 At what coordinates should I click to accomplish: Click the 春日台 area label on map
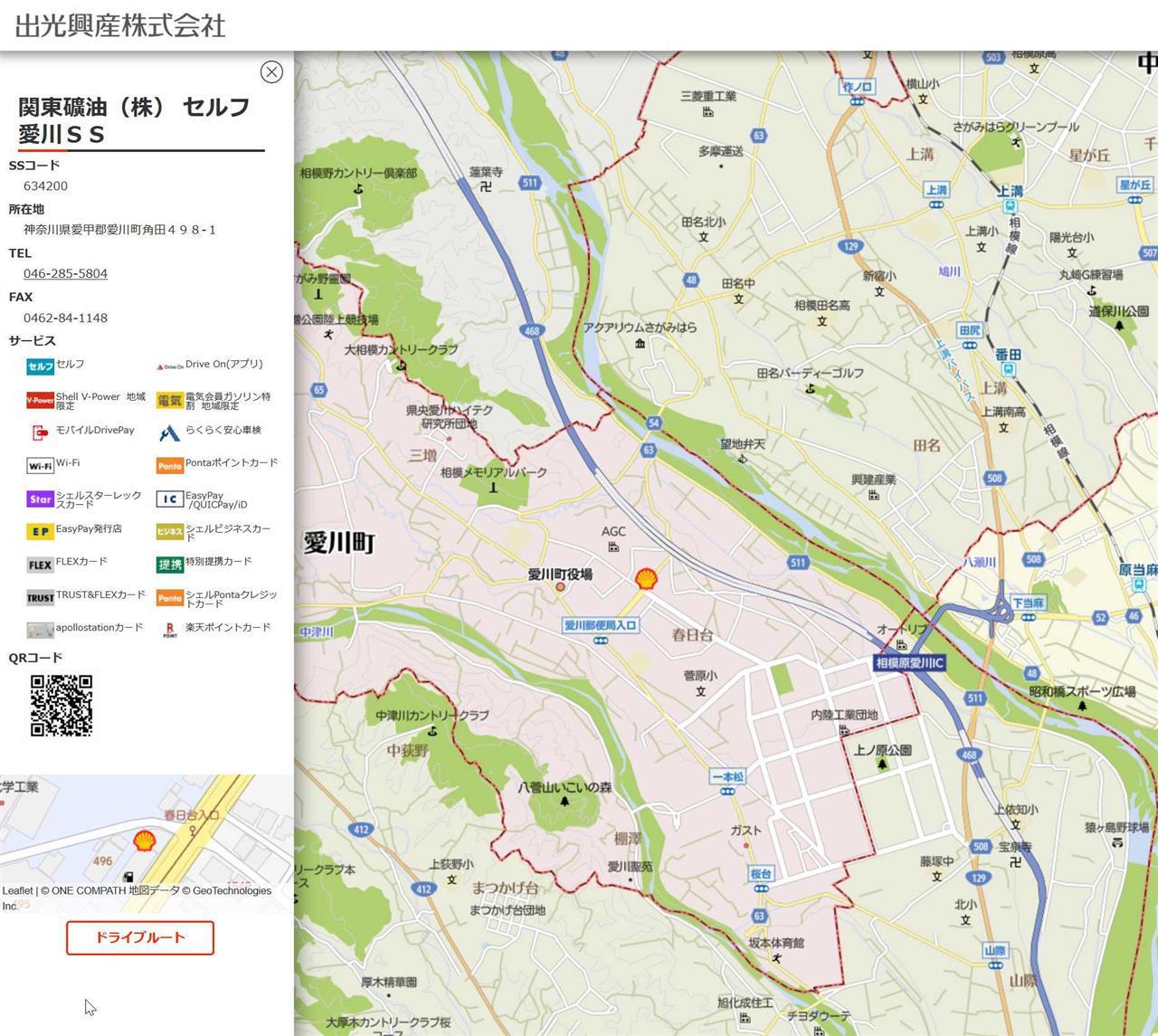coord(692,635)
